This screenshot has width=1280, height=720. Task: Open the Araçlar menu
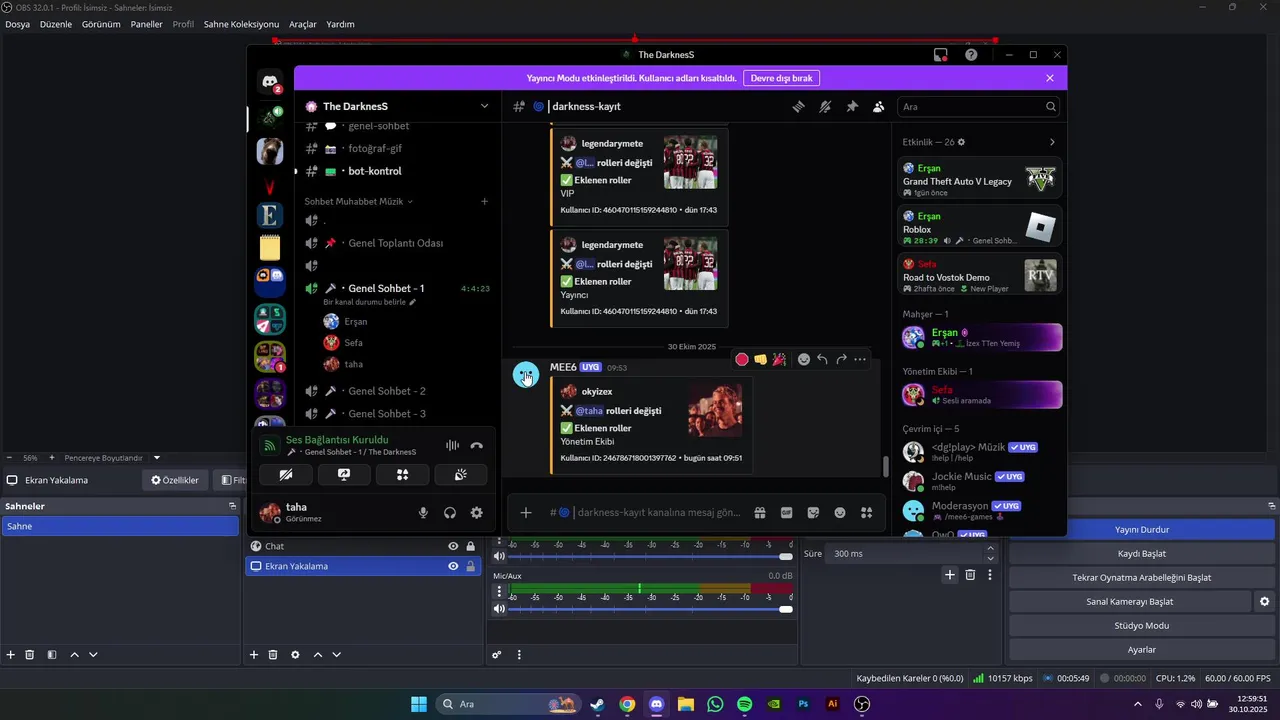[x=303, y=24]
